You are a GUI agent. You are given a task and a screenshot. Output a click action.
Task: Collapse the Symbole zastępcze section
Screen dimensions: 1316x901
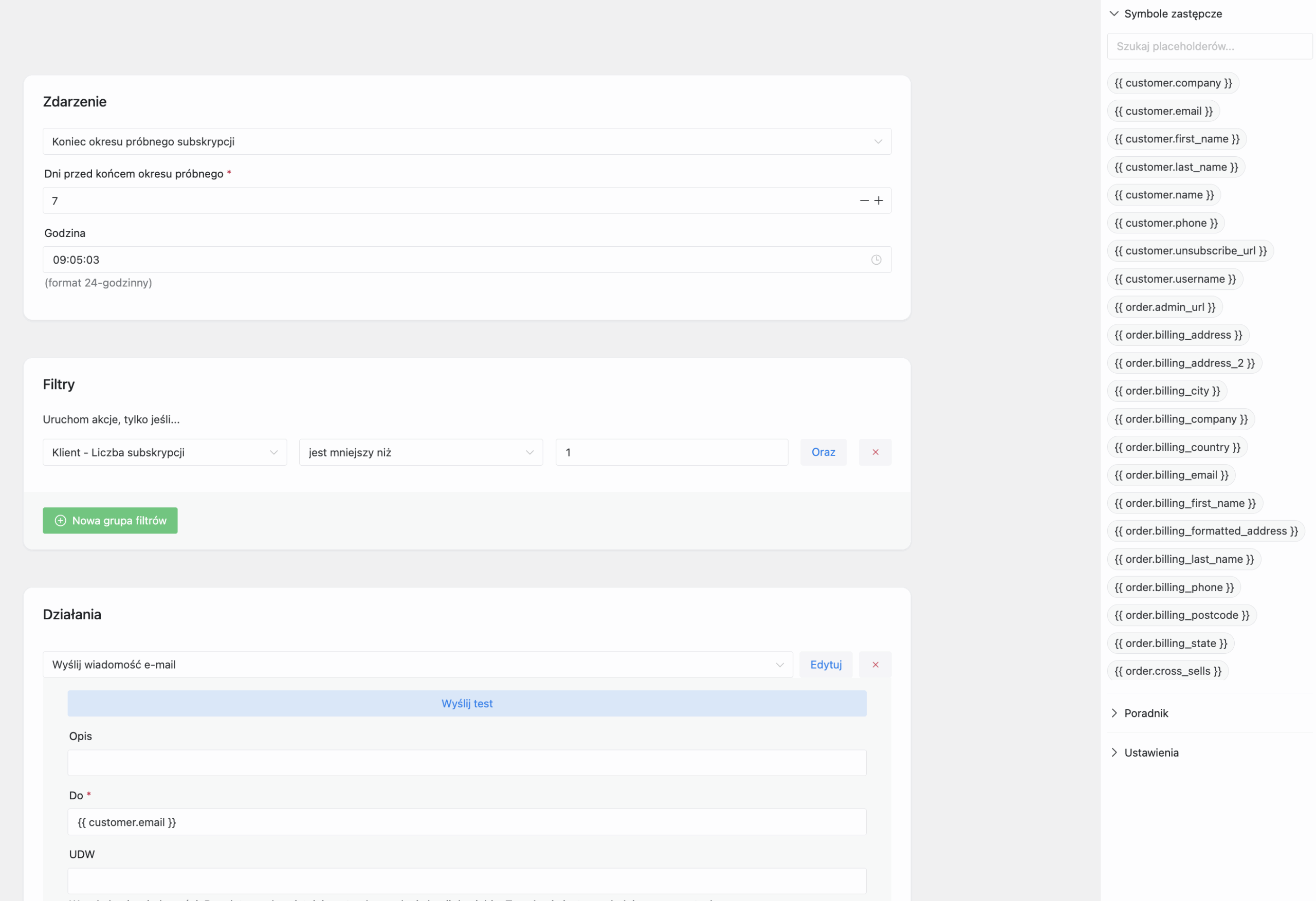pos(1114,13)
